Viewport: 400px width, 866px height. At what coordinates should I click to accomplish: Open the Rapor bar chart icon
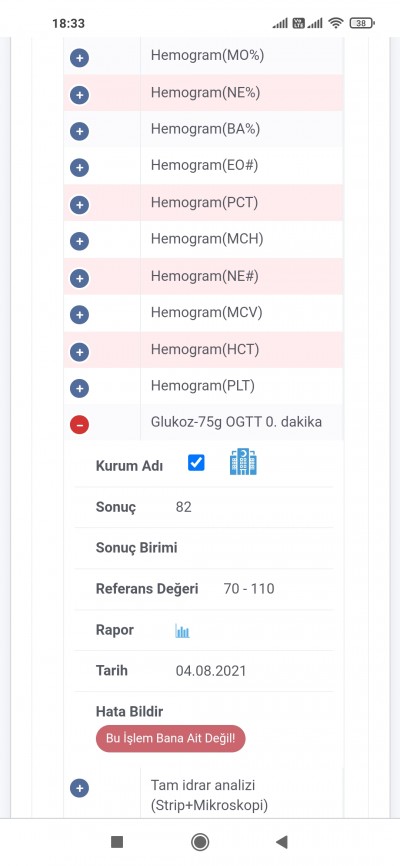coord(182,631)
